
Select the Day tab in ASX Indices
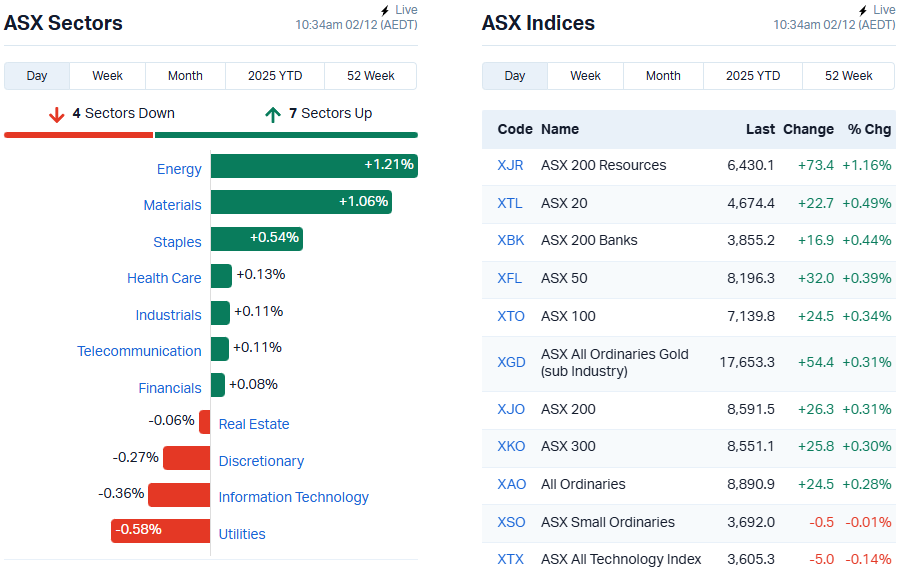[515, 76]
